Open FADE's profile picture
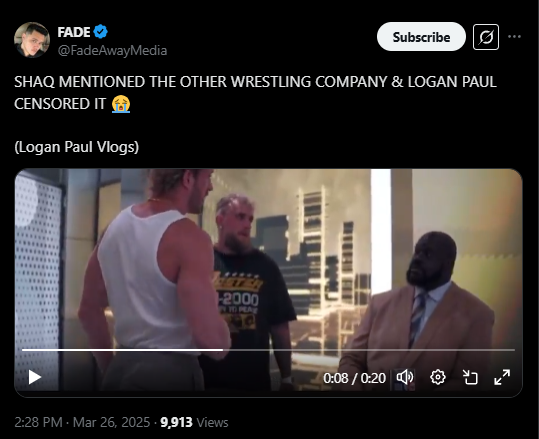This screenshot has height=439, width=539. tap(32, 40)
